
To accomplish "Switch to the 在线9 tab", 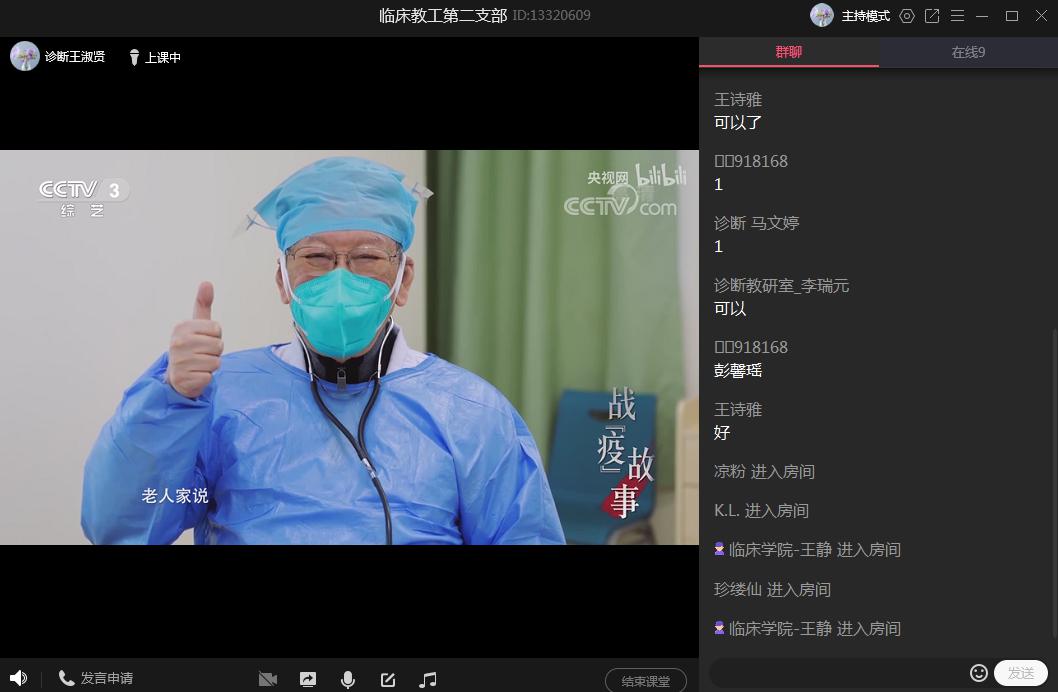I will click(968, 52).
